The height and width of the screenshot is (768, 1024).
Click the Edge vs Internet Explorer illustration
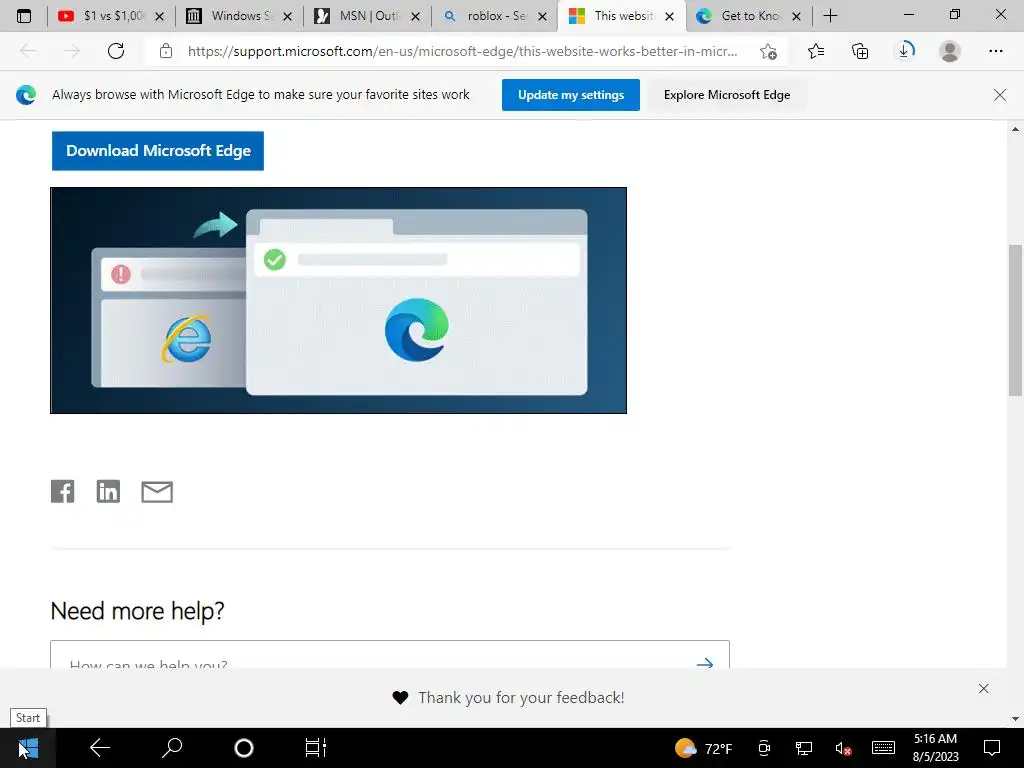(x=338, y=300)
